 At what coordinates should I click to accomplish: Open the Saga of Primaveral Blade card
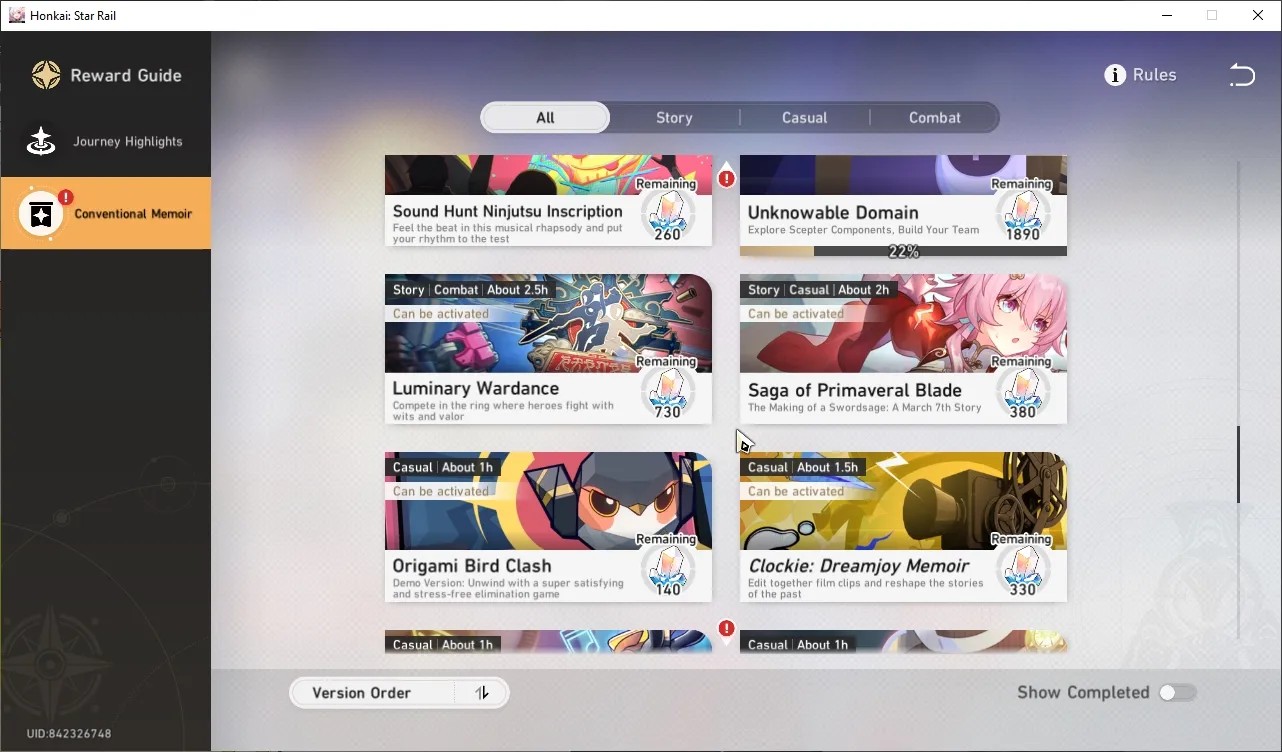click(903, 349)
